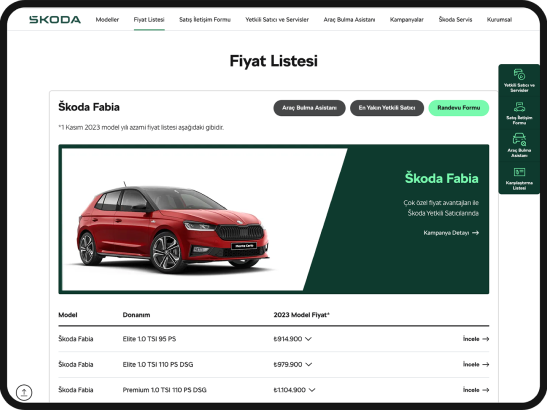Click the Model column header

tap(68, 315)
